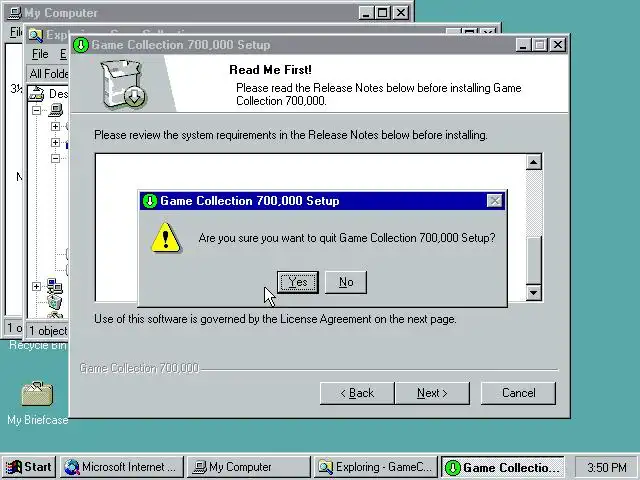This screenshot has width=640, height=480.
Task: Expand first drive under My Computer tree
Action: [55, 127]
